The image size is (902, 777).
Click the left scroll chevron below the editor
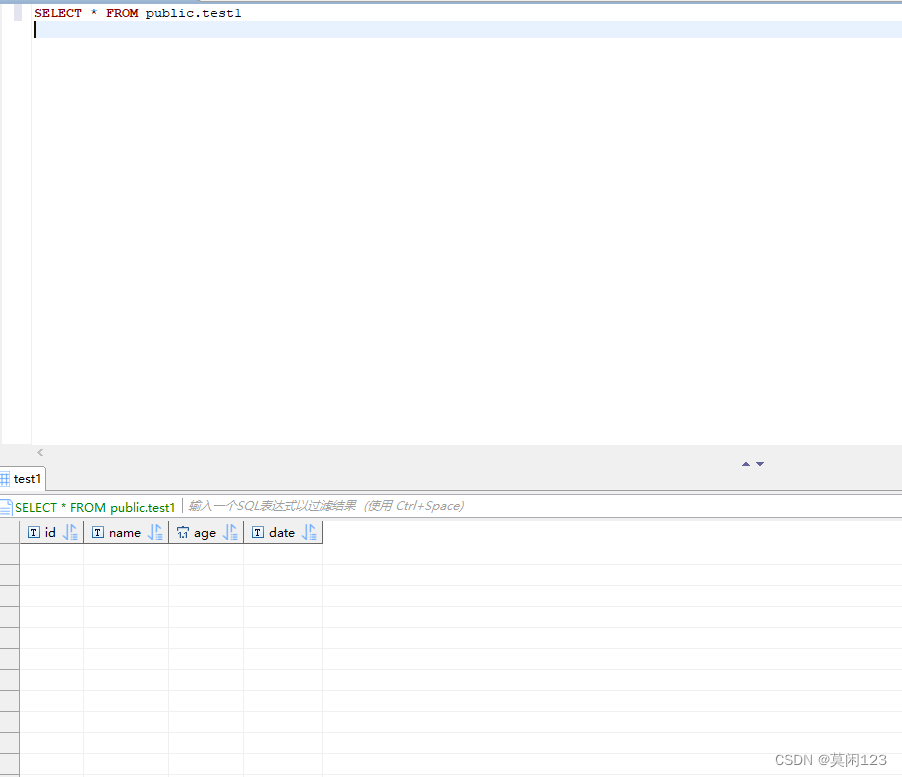40,452
